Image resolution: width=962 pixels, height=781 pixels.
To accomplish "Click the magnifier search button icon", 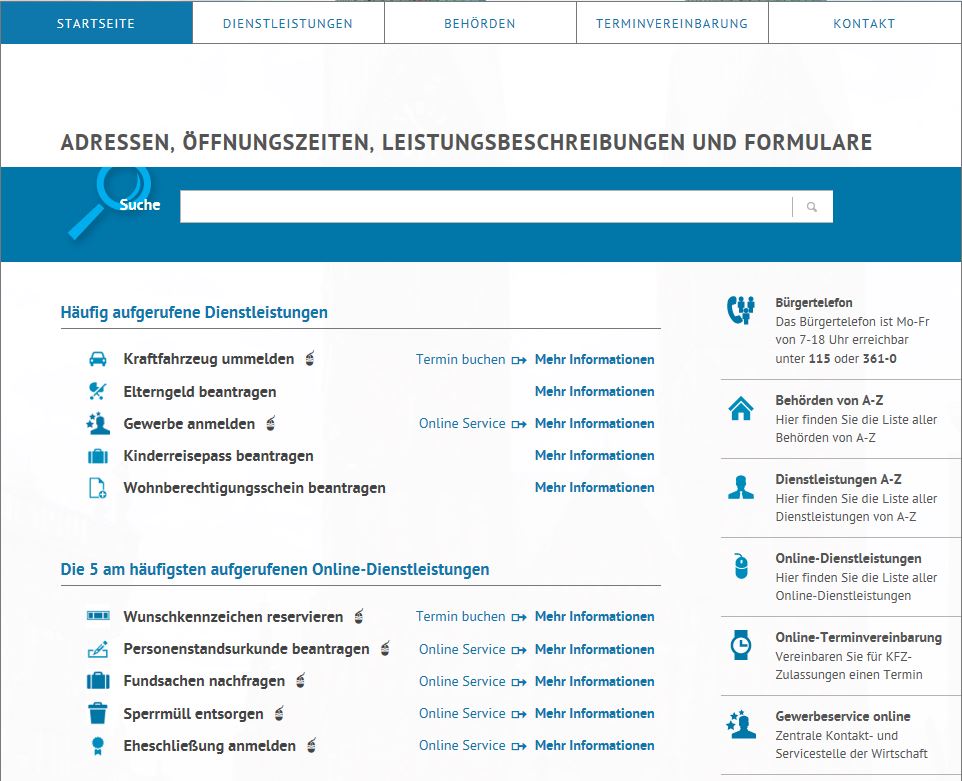I will [x=812, y=207].
